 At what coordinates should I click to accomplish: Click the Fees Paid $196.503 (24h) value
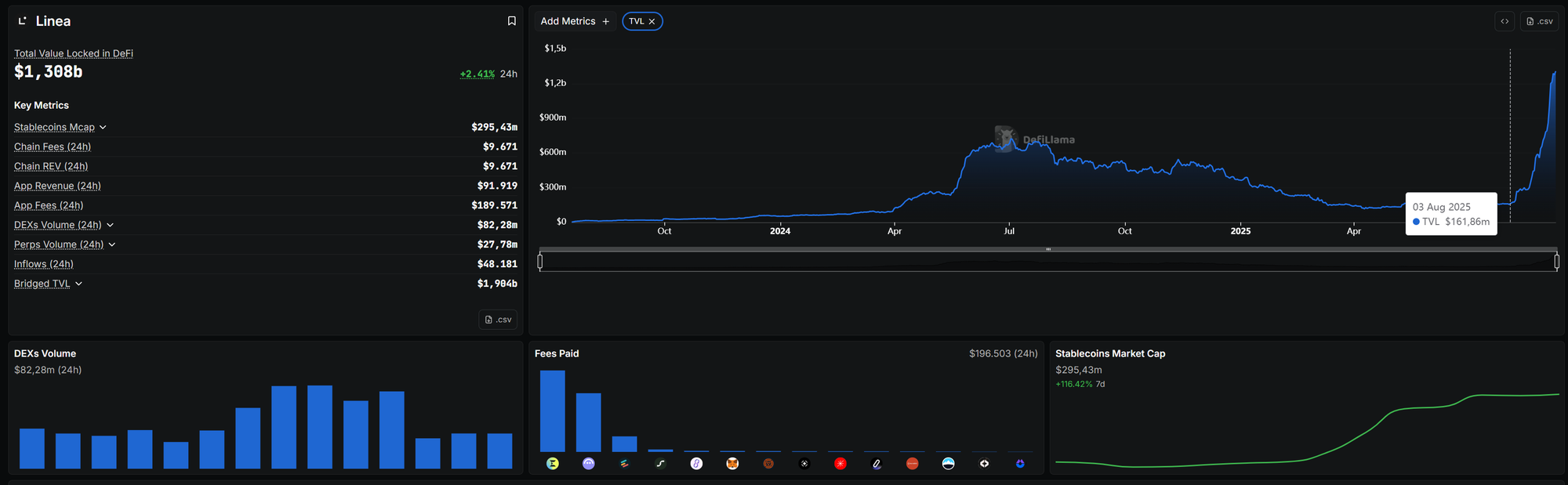(1003, 353)
